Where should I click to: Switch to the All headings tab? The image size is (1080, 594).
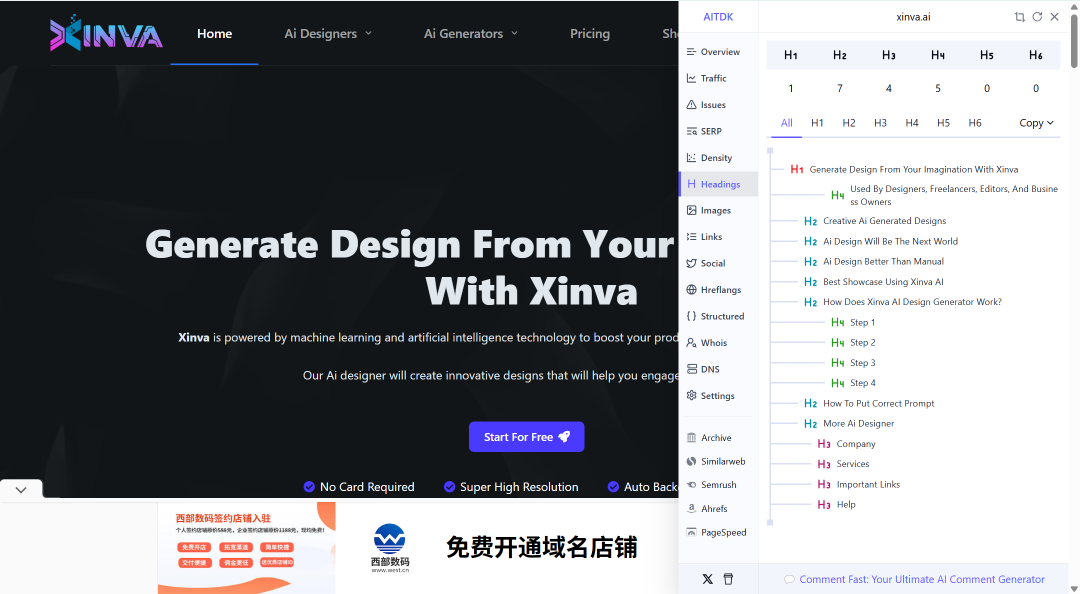(787, 123)
